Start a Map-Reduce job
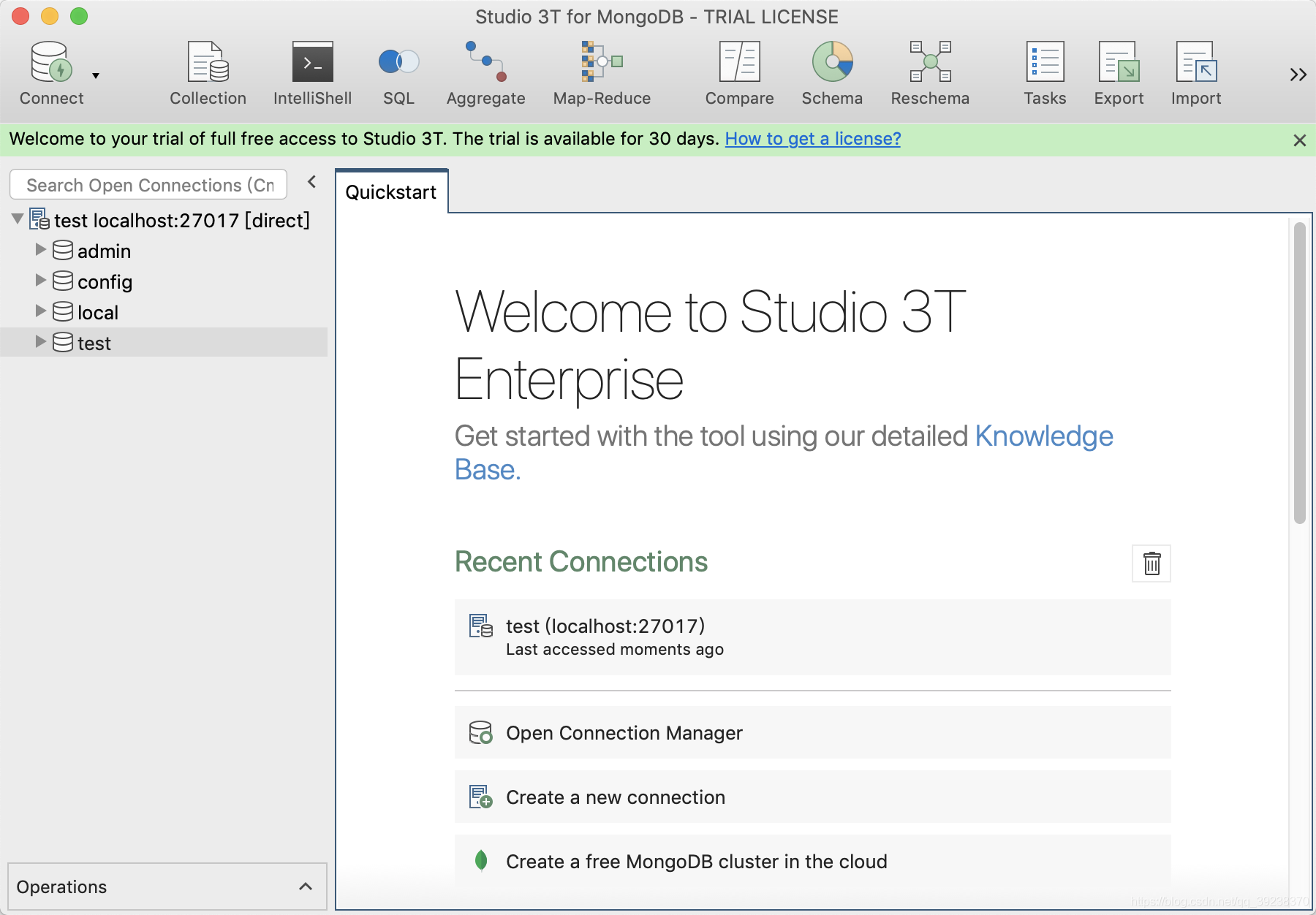1316x915 pixels. (601, 71)
